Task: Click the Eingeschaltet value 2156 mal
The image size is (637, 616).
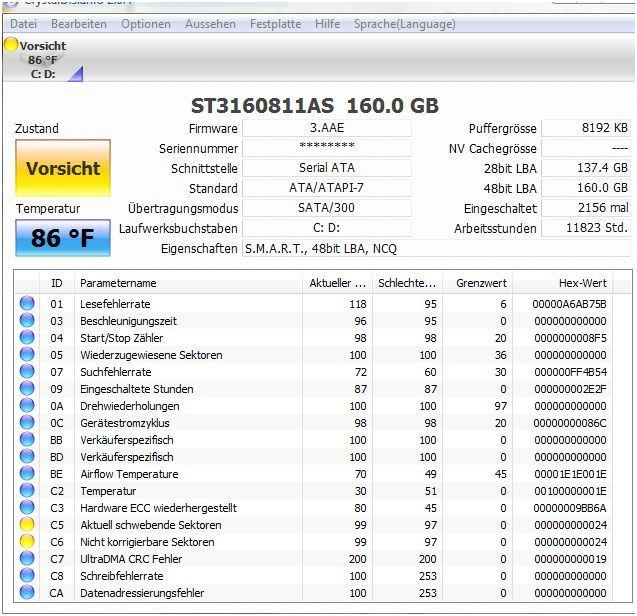Action: [586, 208]
